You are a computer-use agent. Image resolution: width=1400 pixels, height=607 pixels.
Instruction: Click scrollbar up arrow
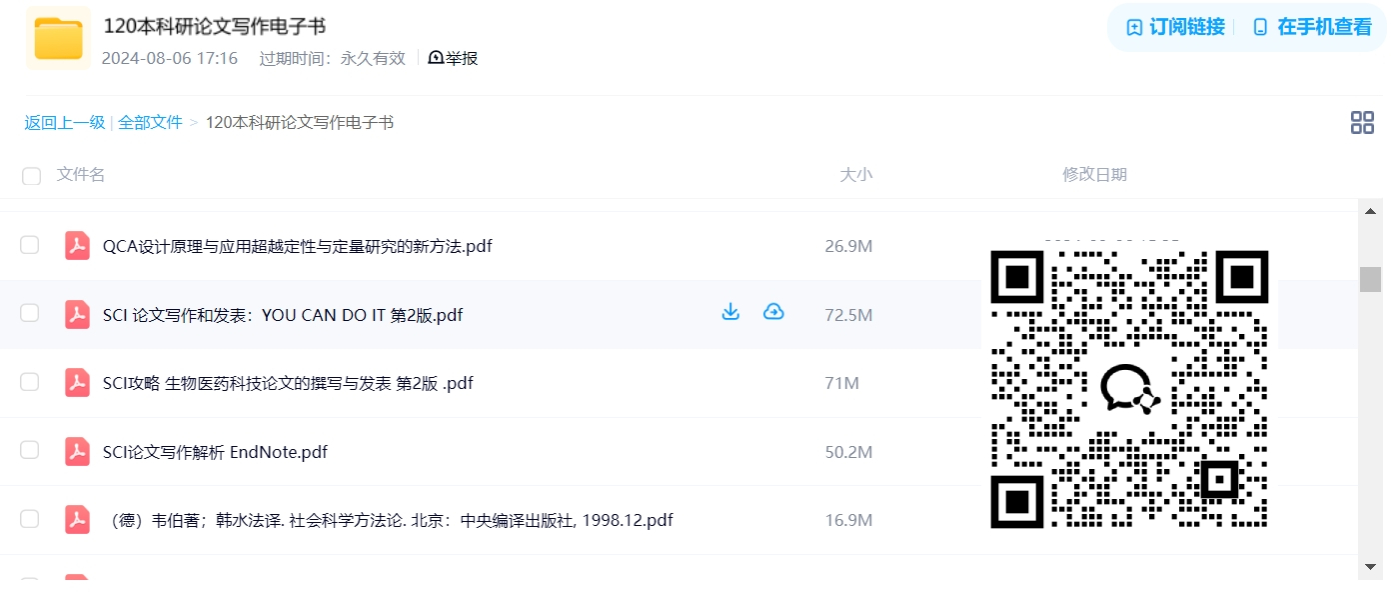[x=1370, y=210]
